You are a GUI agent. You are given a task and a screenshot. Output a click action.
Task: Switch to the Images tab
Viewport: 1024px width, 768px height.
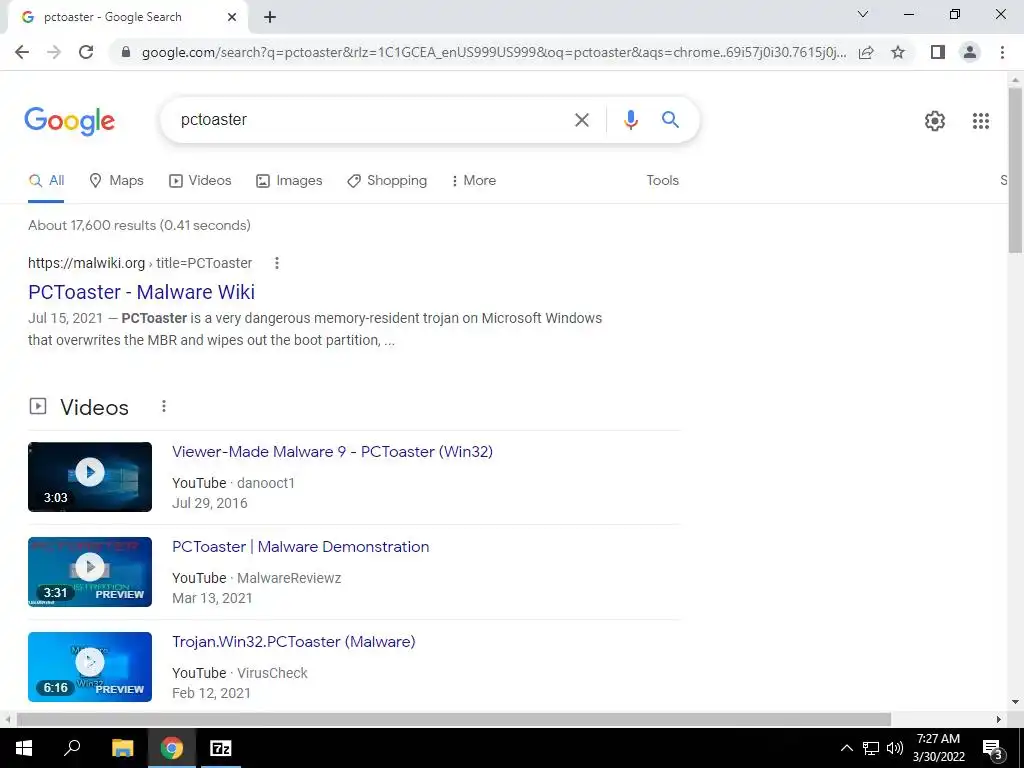pos(289,181)
